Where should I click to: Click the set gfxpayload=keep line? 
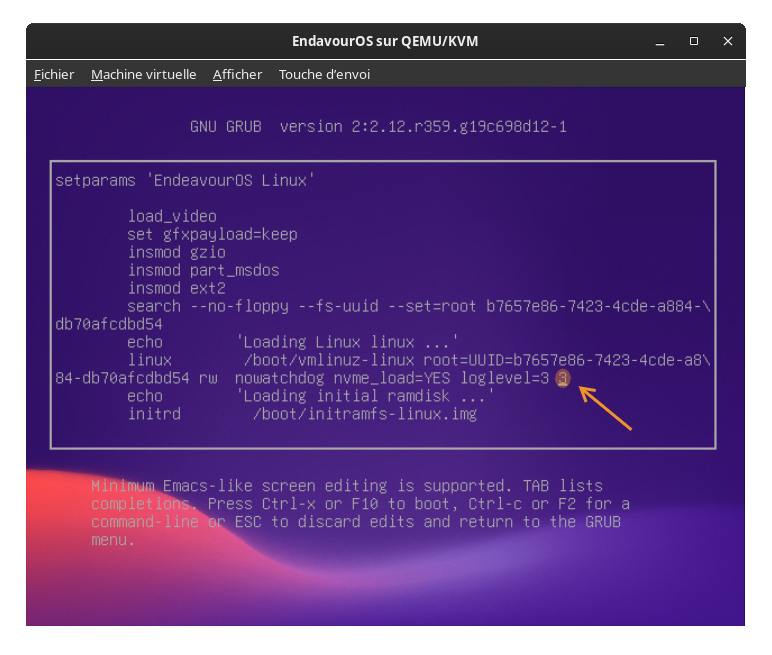tap(212, 234)
